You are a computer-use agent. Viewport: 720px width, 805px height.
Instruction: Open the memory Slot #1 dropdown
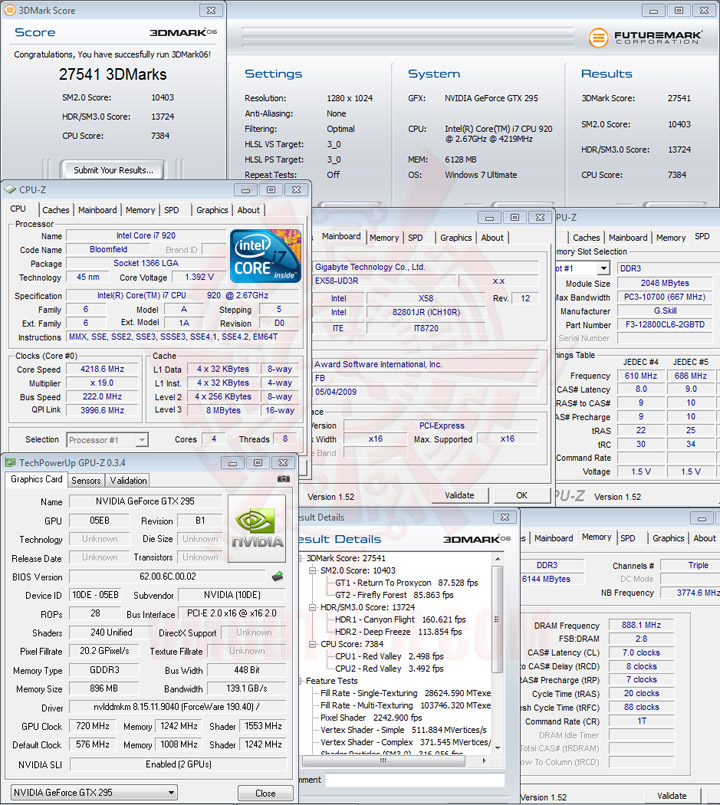tap(603, 268)
